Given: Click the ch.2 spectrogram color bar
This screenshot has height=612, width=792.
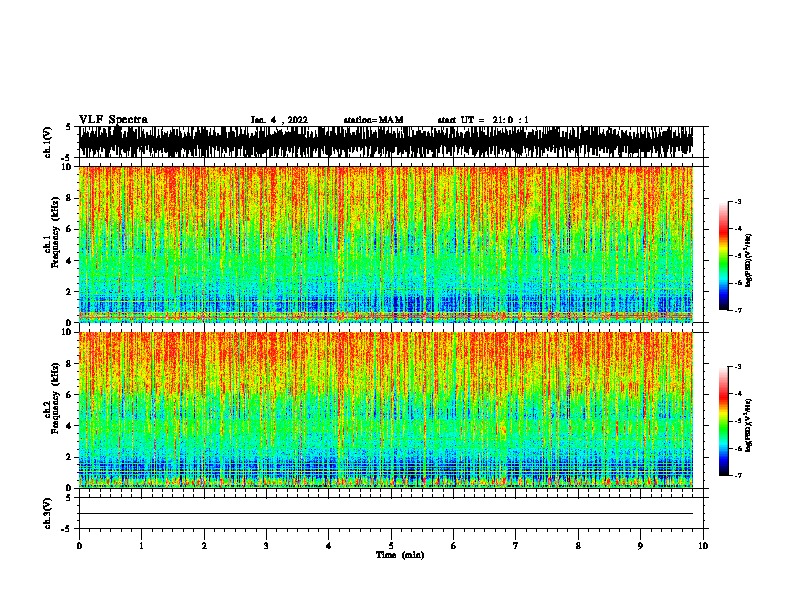Looking at the screenshot, I should pyautogui.click(x=724, y=421).
